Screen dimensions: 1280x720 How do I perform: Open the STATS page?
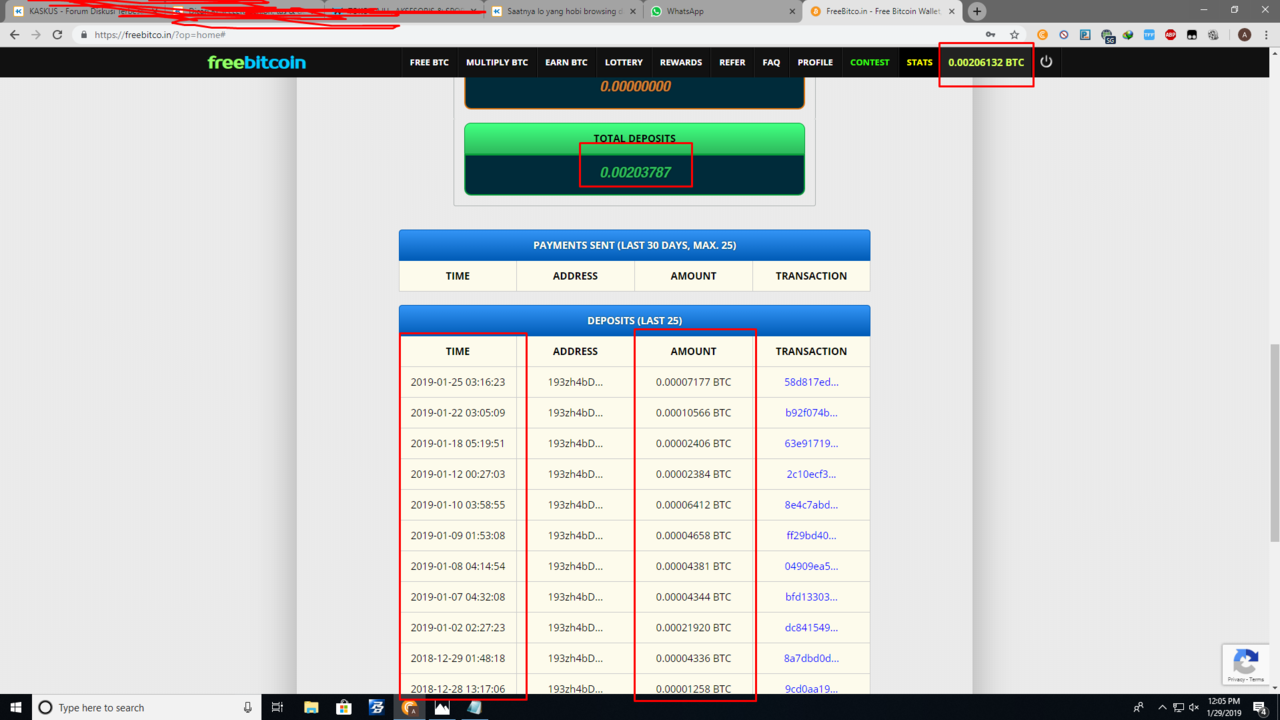click(919, 62)
